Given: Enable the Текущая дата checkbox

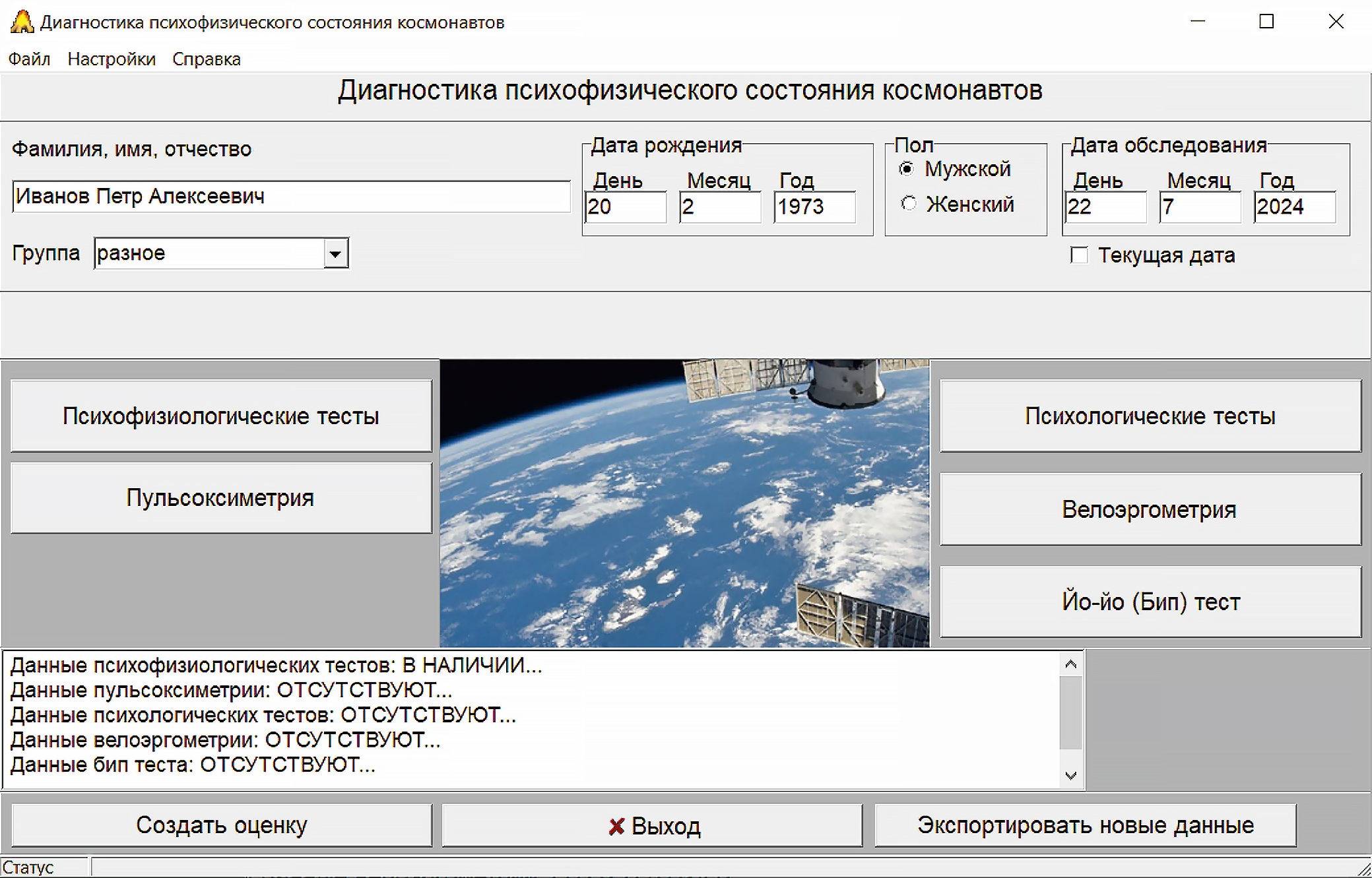Looking at the screenshot, I should coord(1079,255).
